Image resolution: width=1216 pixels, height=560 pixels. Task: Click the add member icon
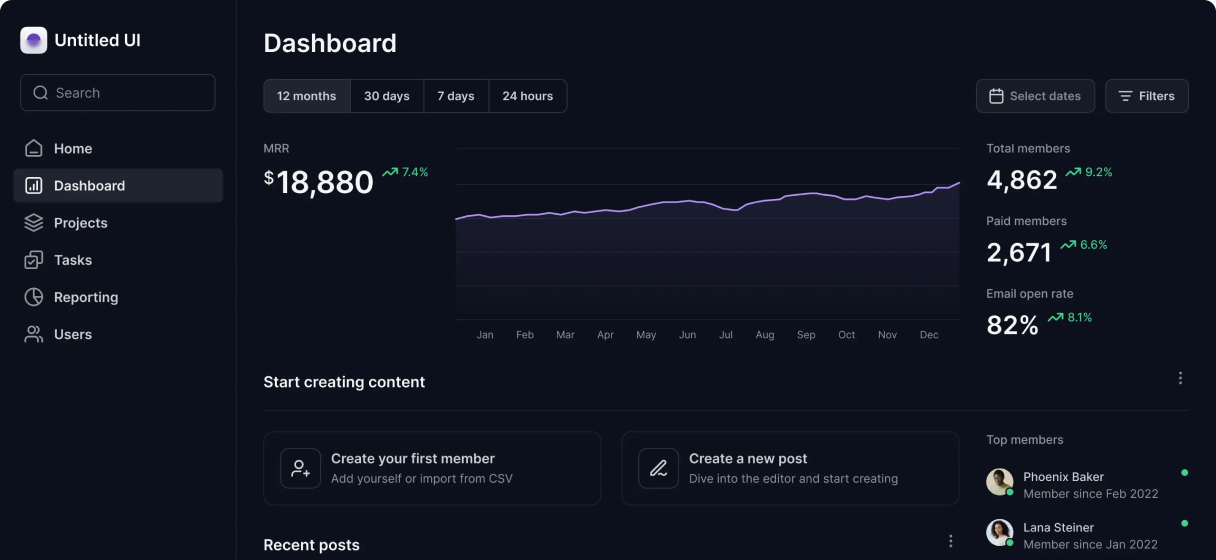301,468
